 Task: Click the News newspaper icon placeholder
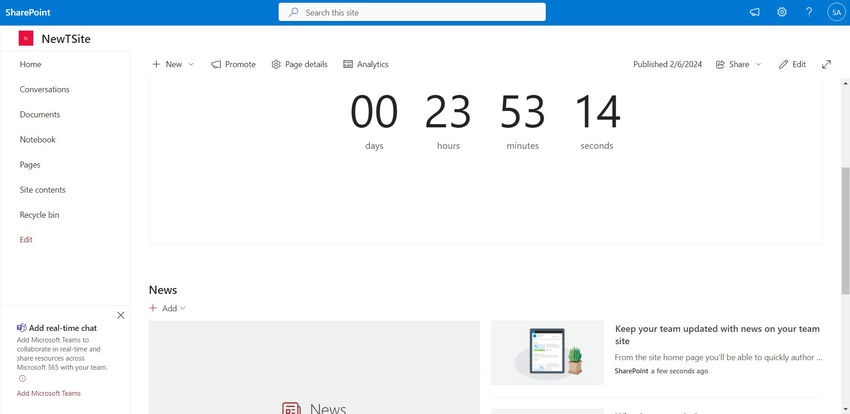coord(291,409)
